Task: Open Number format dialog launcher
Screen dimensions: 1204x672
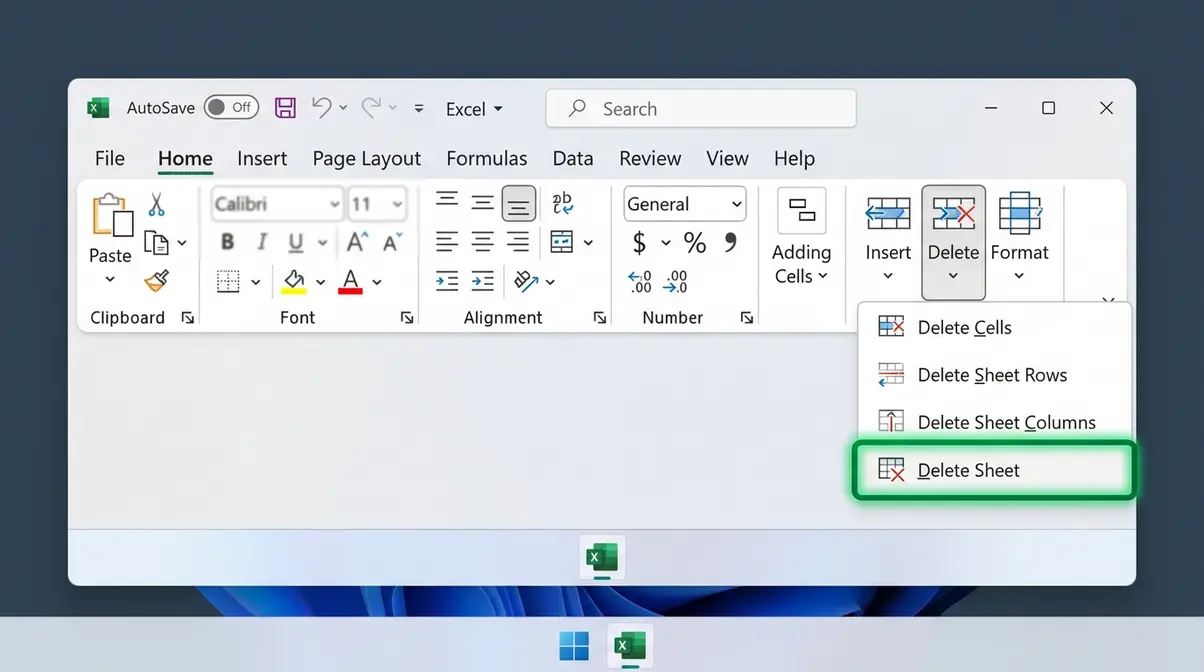Action: [x=746, y=318]
